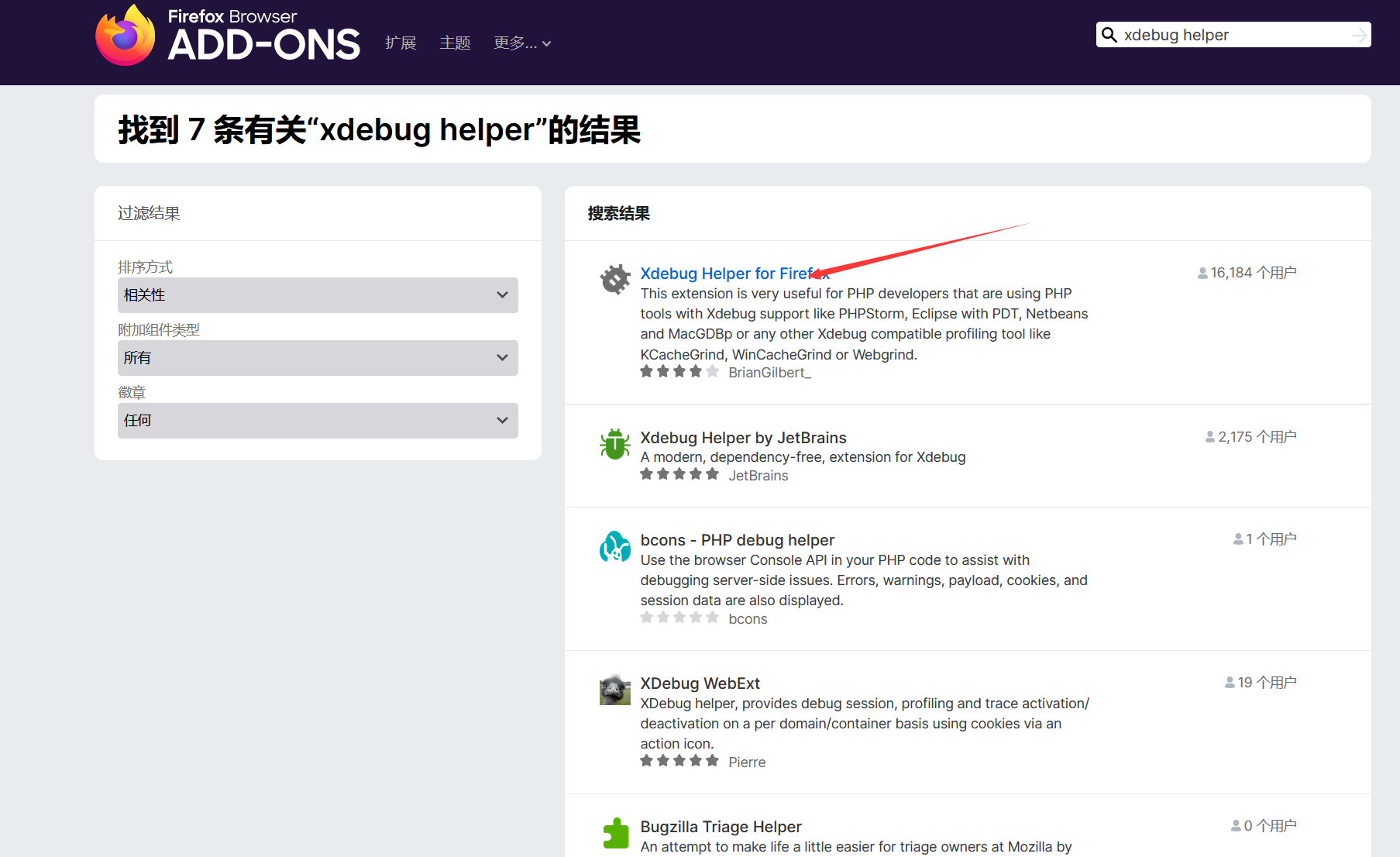Click the 1 个用户 count
The image size is (1400, 857).
point(1271,539)
